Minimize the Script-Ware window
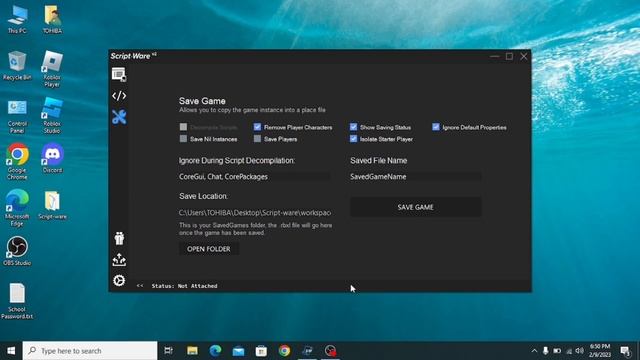This screenshot has width=640, height=360. click(495, 56)
